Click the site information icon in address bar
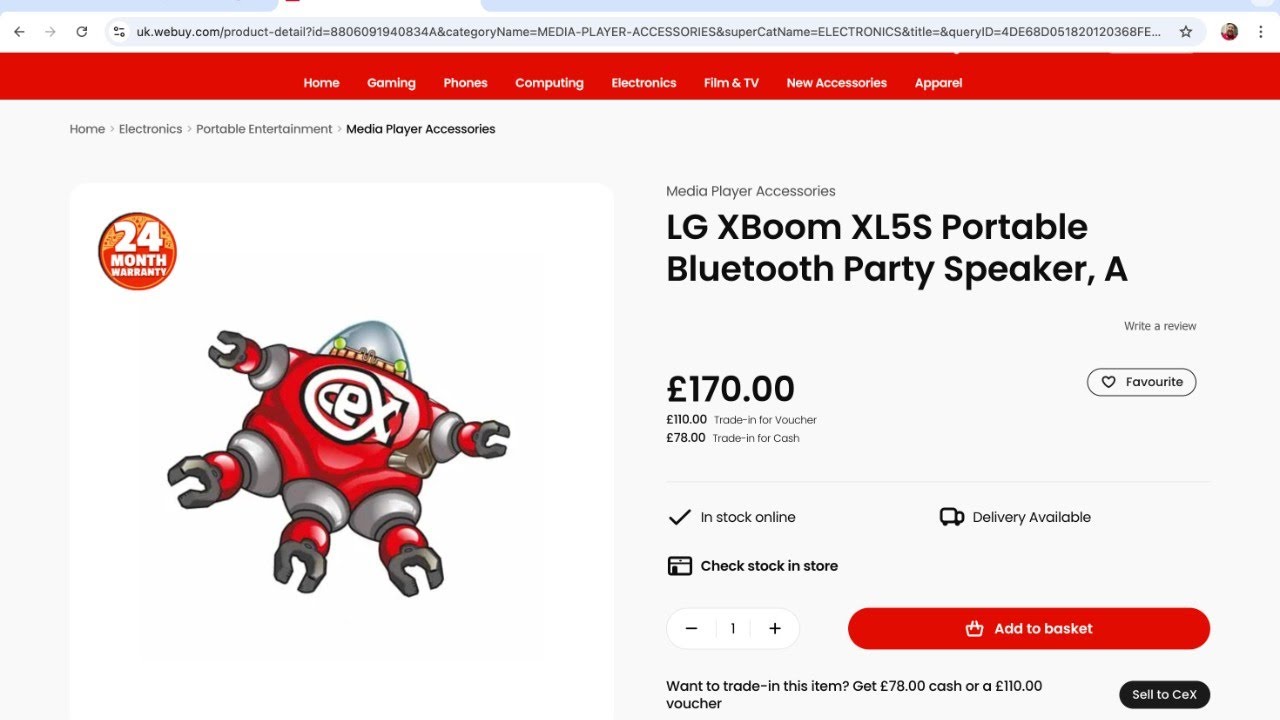The width and height of the screenshot is (1280, 720). click(120, 32)
